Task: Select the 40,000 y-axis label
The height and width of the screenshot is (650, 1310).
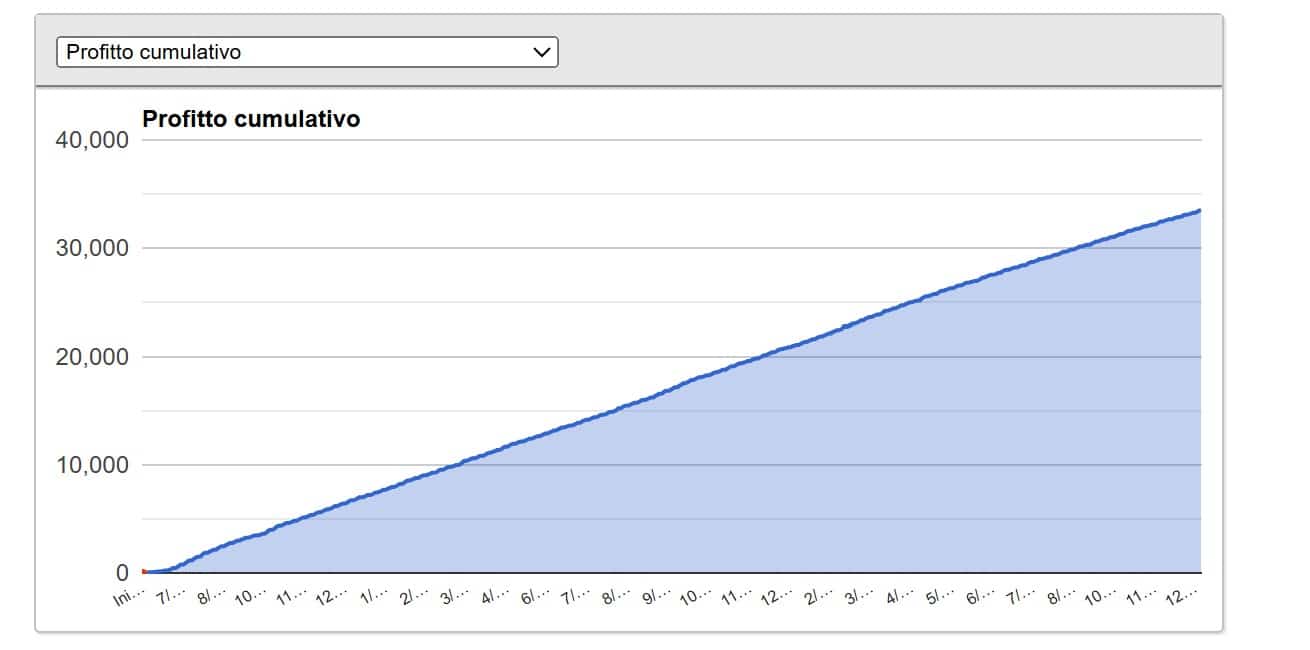Action: pos(91,140)
